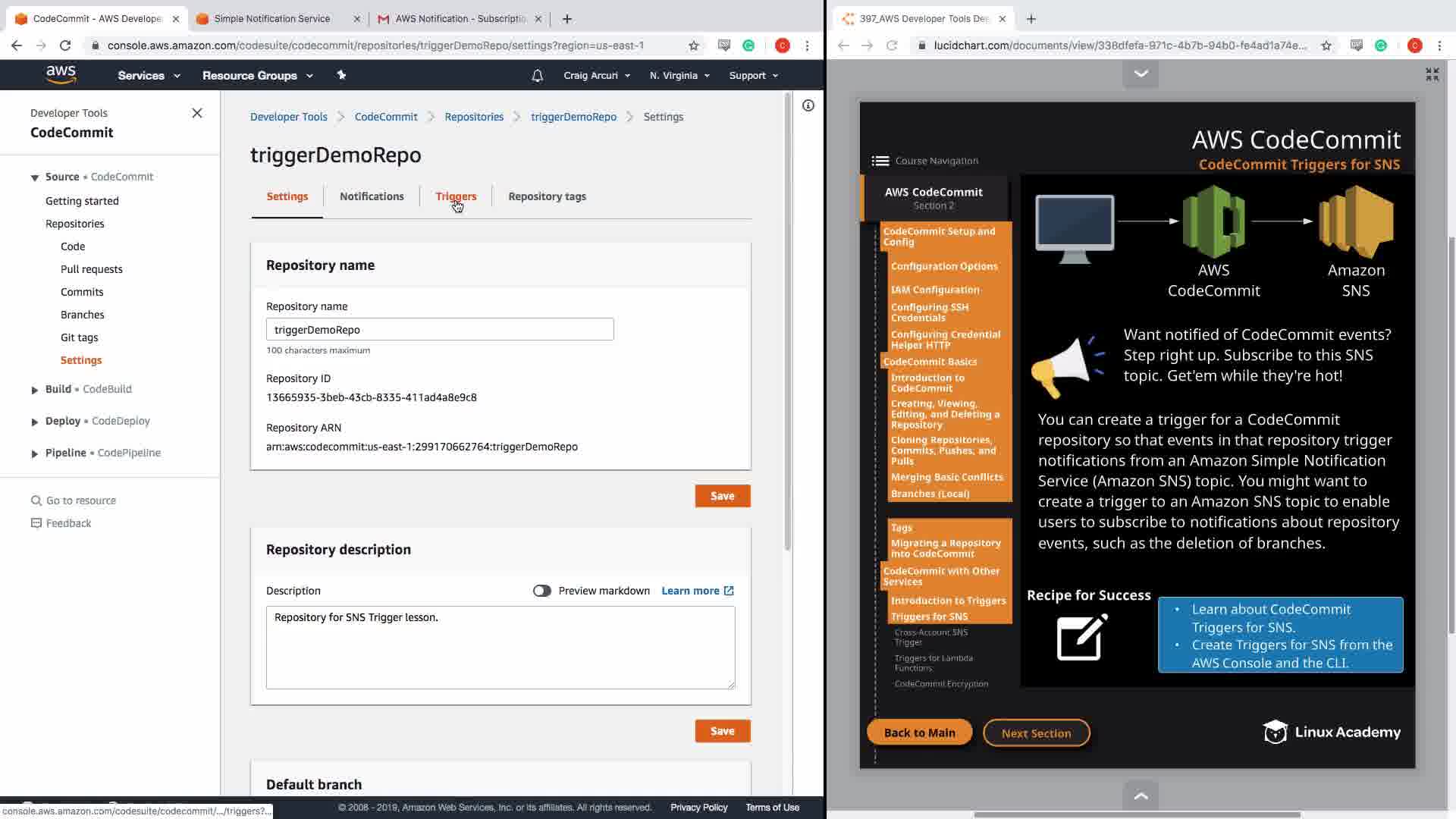The width and height of the screenshot is (1456, 819).
Task: Save the repository name
Action: coord(722,496)
